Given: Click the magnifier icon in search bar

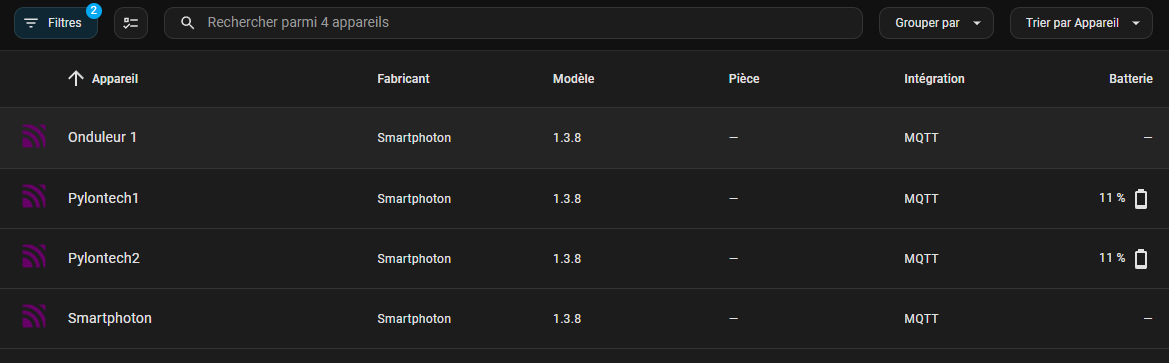Looking at the screenshot, I should click(x=188, y=23).
